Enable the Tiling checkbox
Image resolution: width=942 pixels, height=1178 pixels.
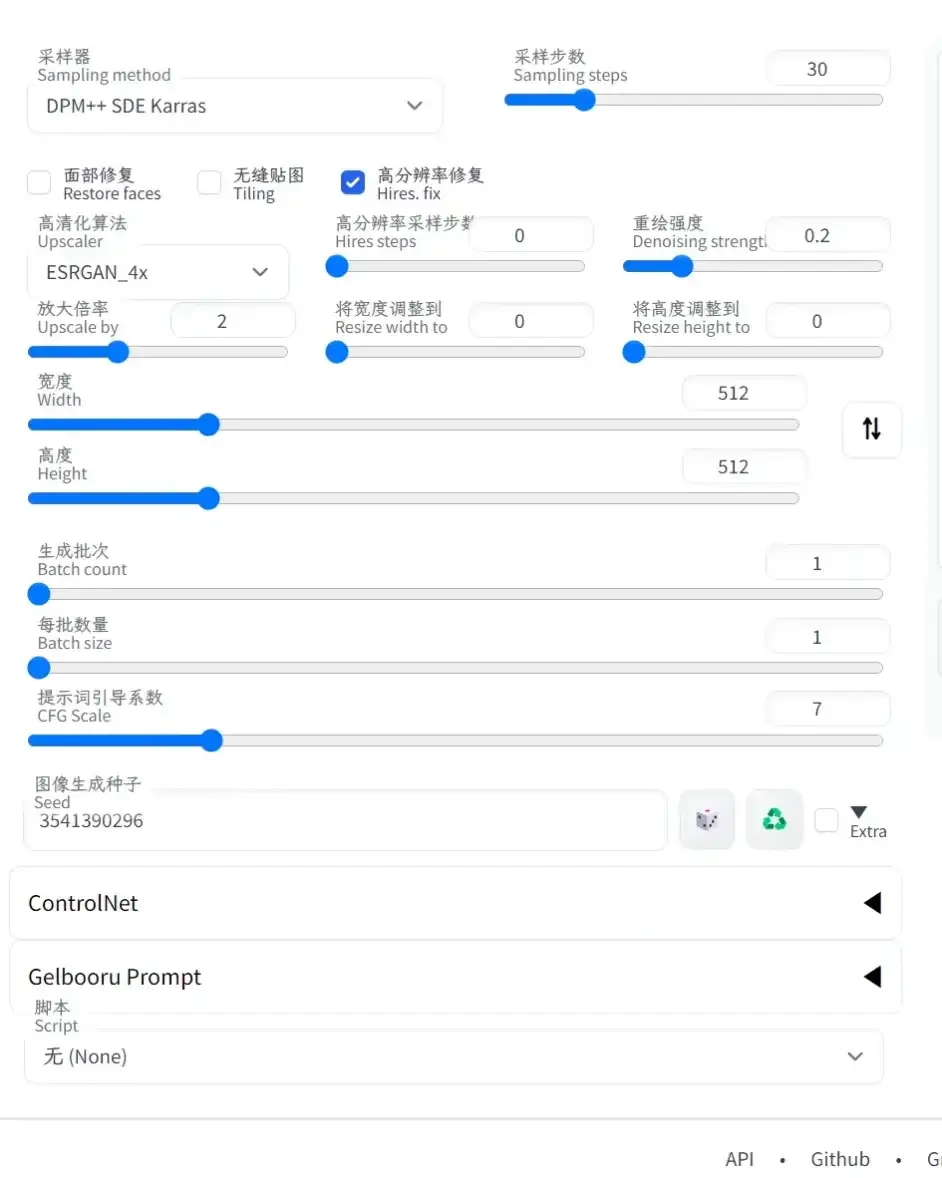tap(209, 183)
